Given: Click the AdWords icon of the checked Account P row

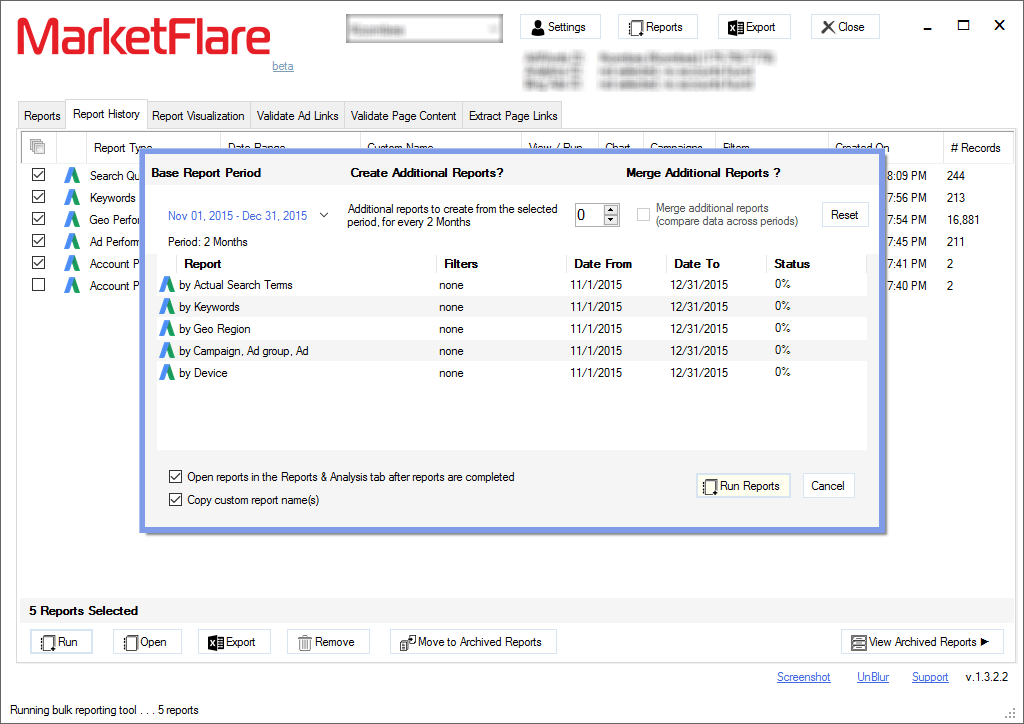Looking at the screenshot, I should (72, 264).
